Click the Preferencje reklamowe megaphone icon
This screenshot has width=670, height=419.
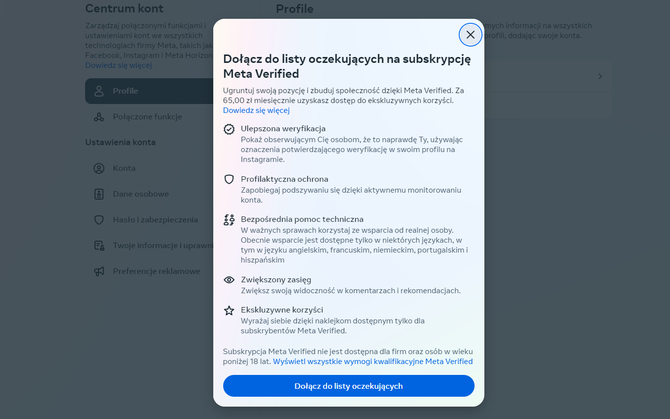coord(99,271)
